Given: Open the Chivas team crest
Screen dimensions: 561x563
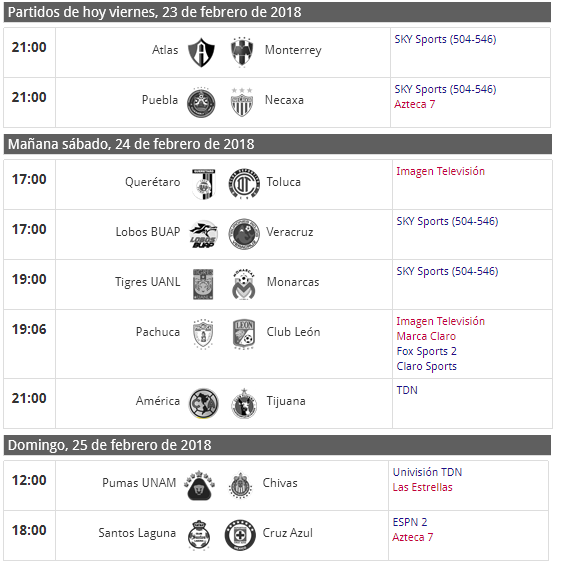Looking at the screenshot, I should (x=240, y=485).
